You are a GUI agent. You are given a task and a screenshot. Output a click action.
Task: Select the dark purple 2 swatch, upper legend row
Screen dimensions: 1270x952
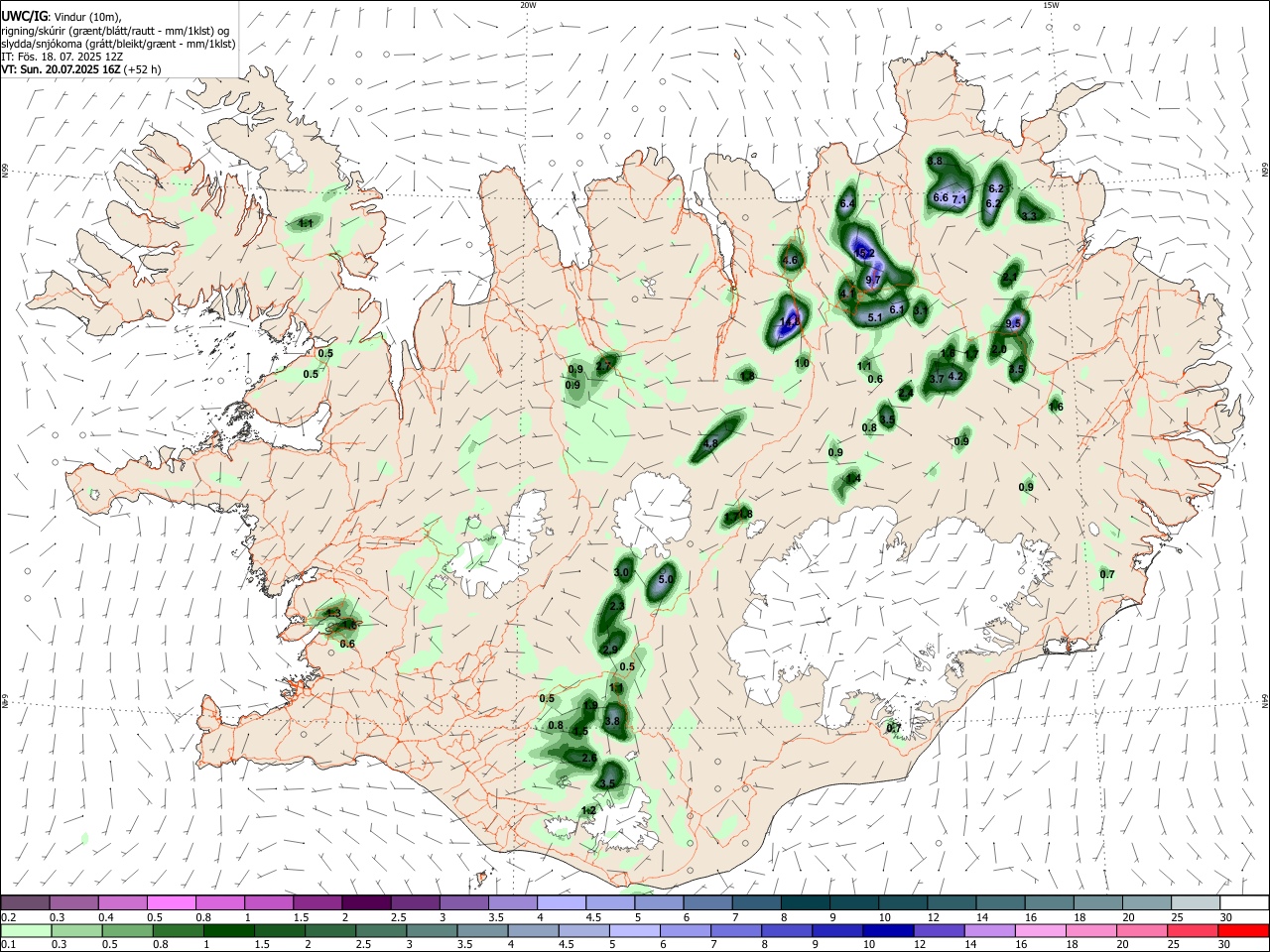coord(366,902)
